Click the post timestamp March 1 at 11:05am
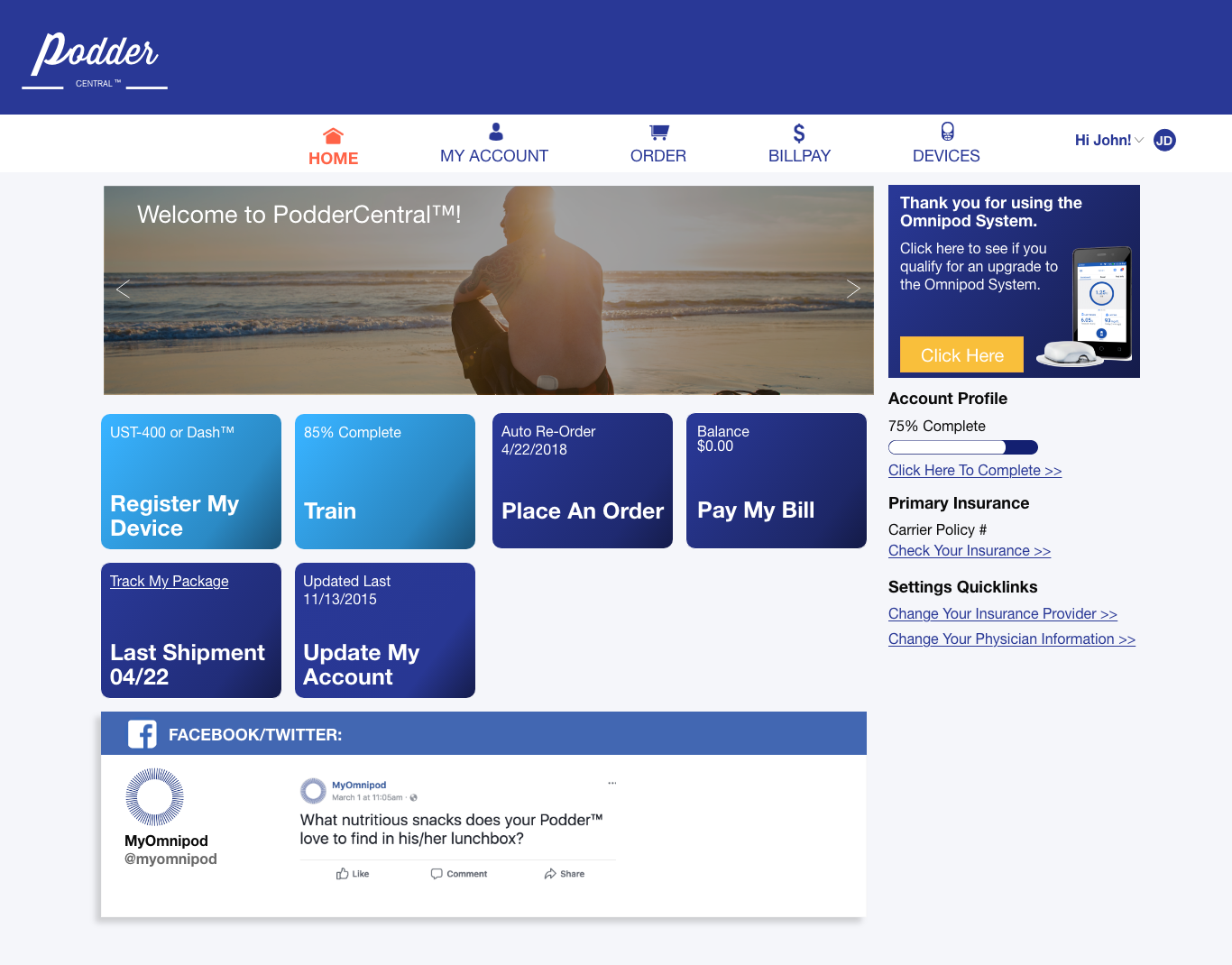 (x=367, y=797)
